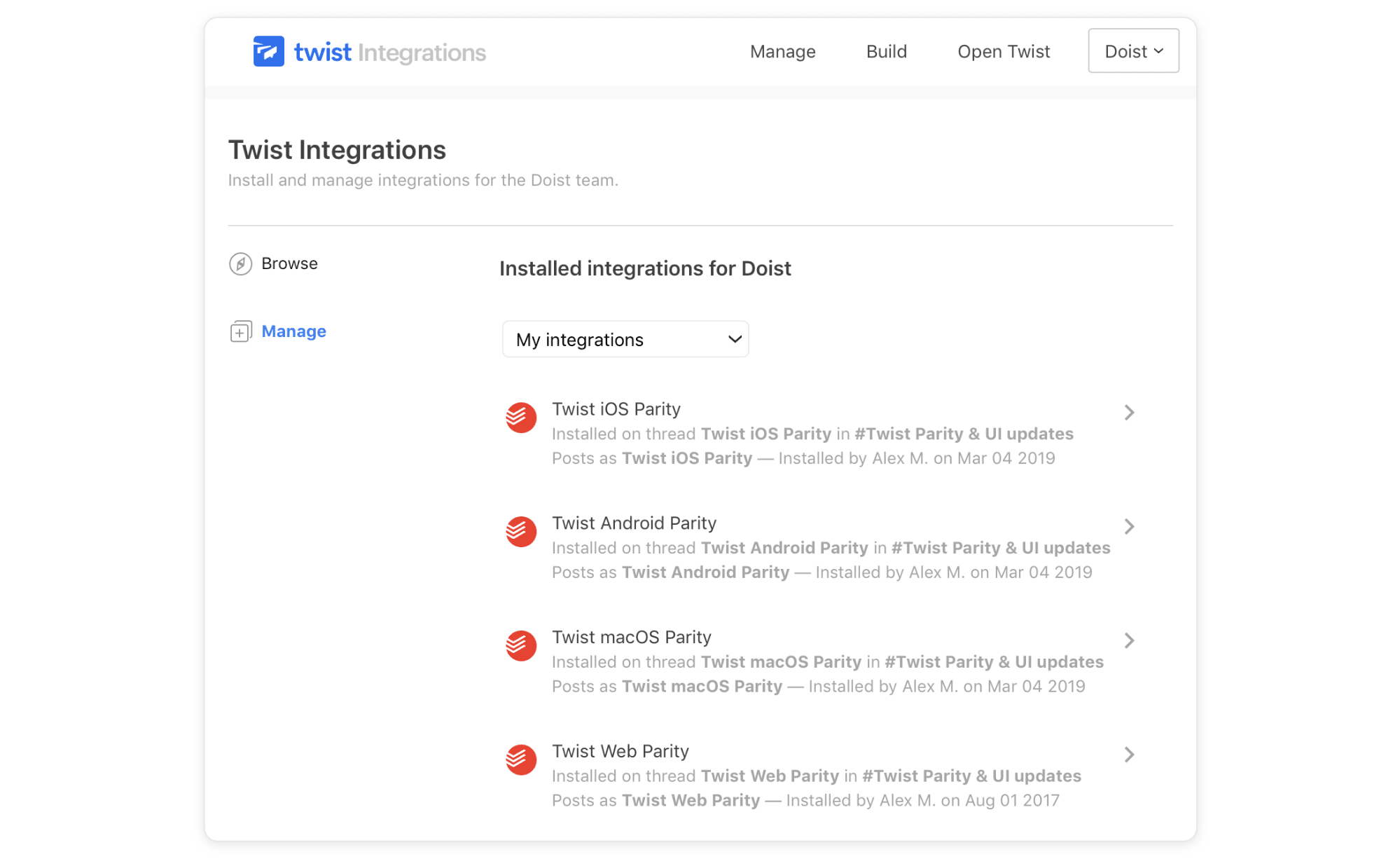The width and height of the screenshot is (1400, 859).
Task: Open the My integrations filter dropdown
Action: click(x=625, y=339)
